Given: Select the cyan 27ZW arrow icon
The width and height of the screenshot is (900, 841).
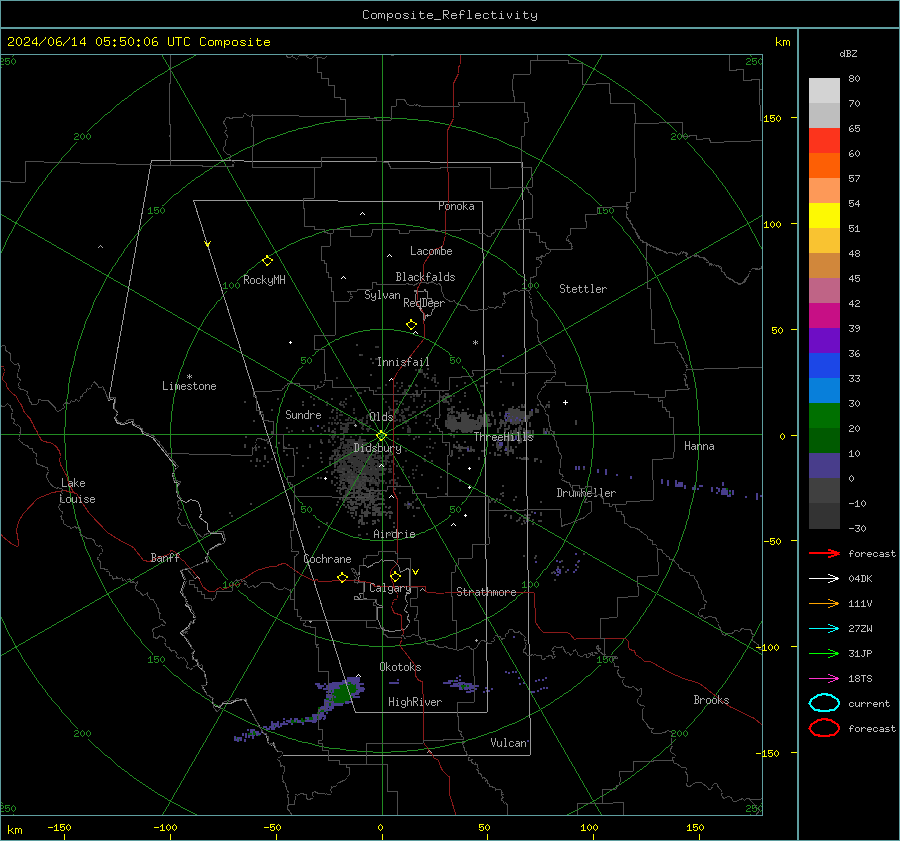Looking at the screenshot, I should click(824, 629).
